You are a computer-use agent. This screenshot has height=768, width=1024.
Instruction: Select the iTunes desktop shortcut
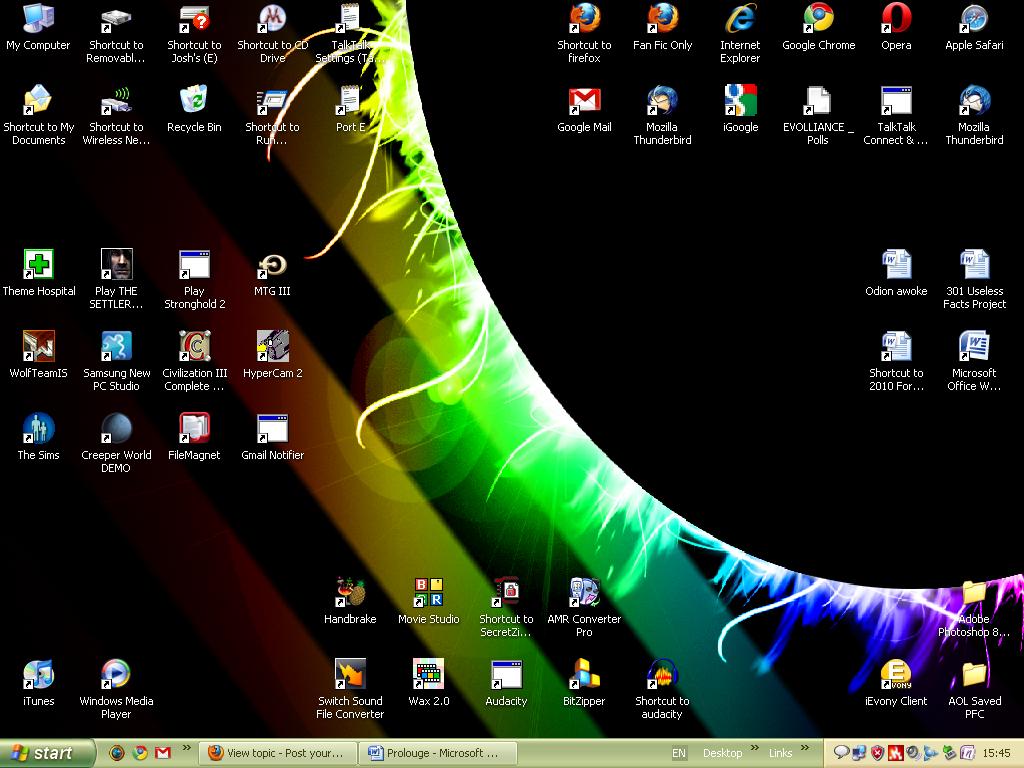(38, 675)
